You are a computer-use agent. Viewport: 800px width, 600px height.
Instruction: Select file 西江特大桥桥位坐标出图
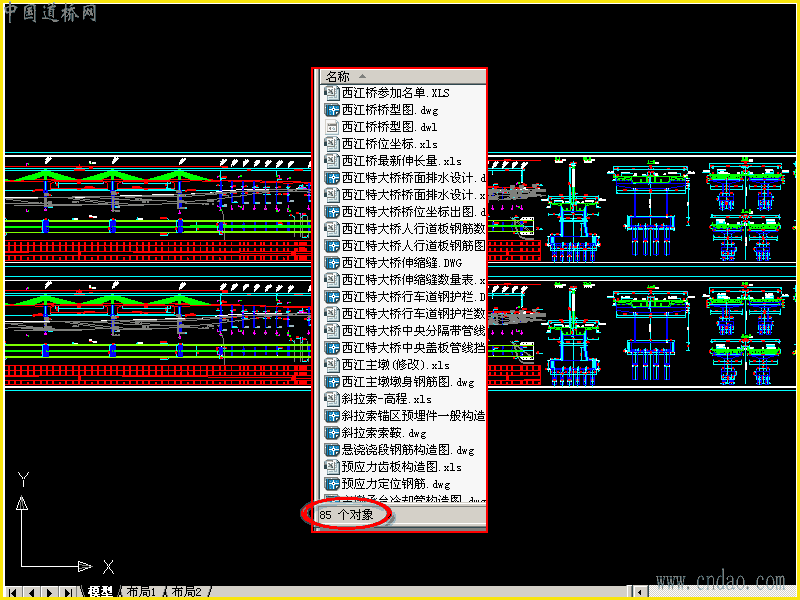pos(413,212)
